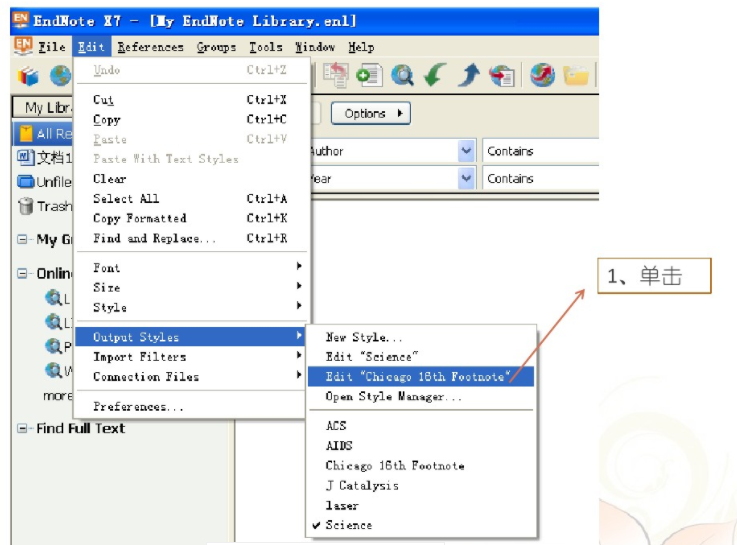
Task: Expand the Connection Files submenu
Action: (190, 377)
